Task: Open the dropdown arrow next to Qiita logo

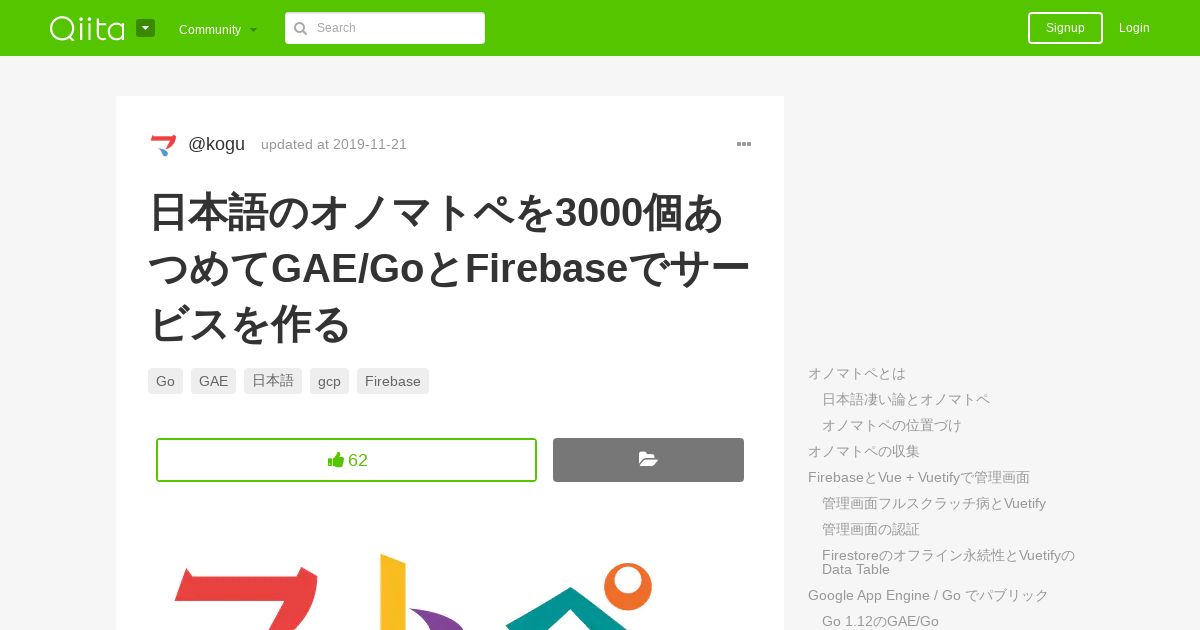Action: [145, 28]
